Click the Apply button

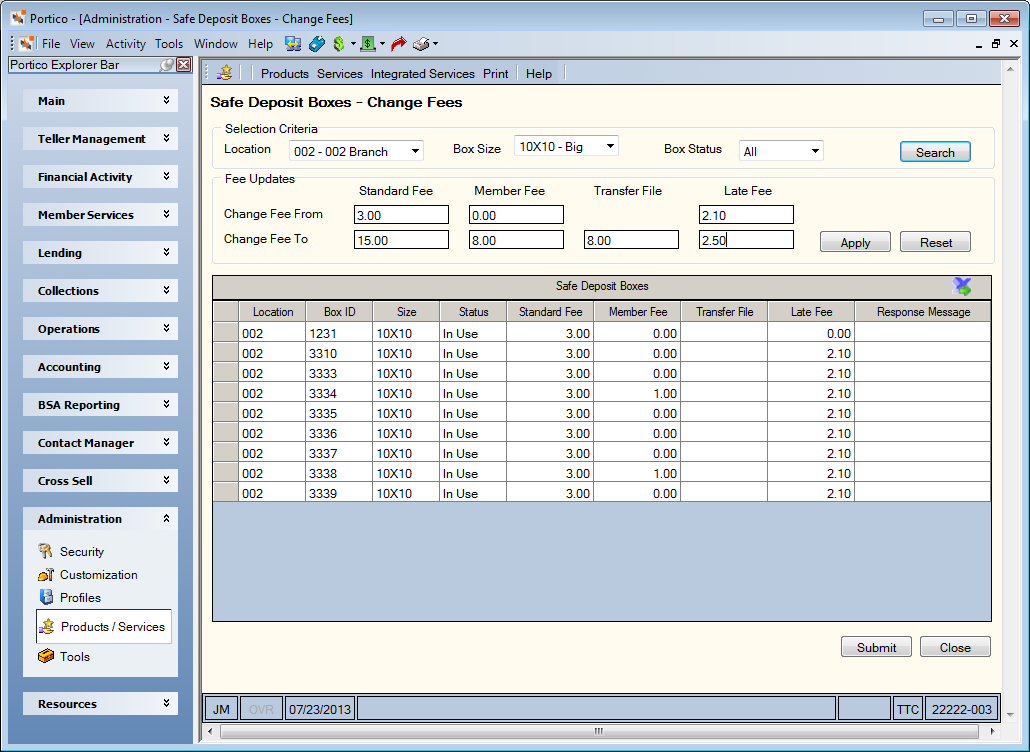pyautogui.click(x=855, y=242)
